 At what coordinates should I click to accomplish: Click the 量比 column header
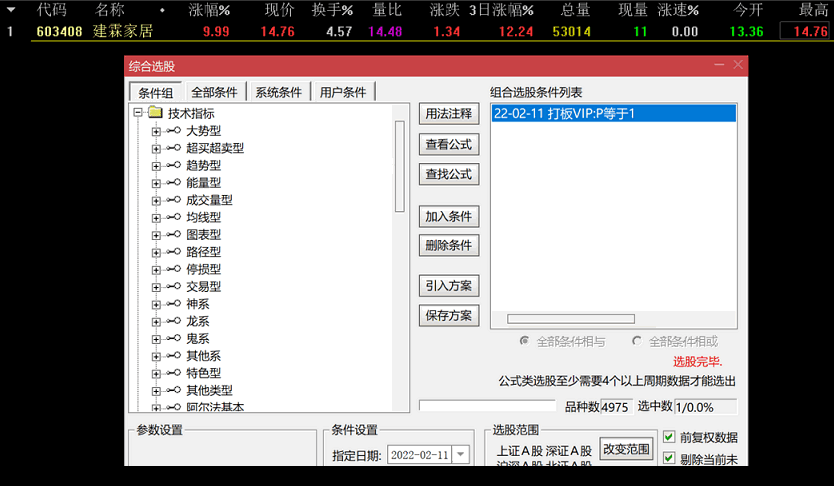[387, 10]
